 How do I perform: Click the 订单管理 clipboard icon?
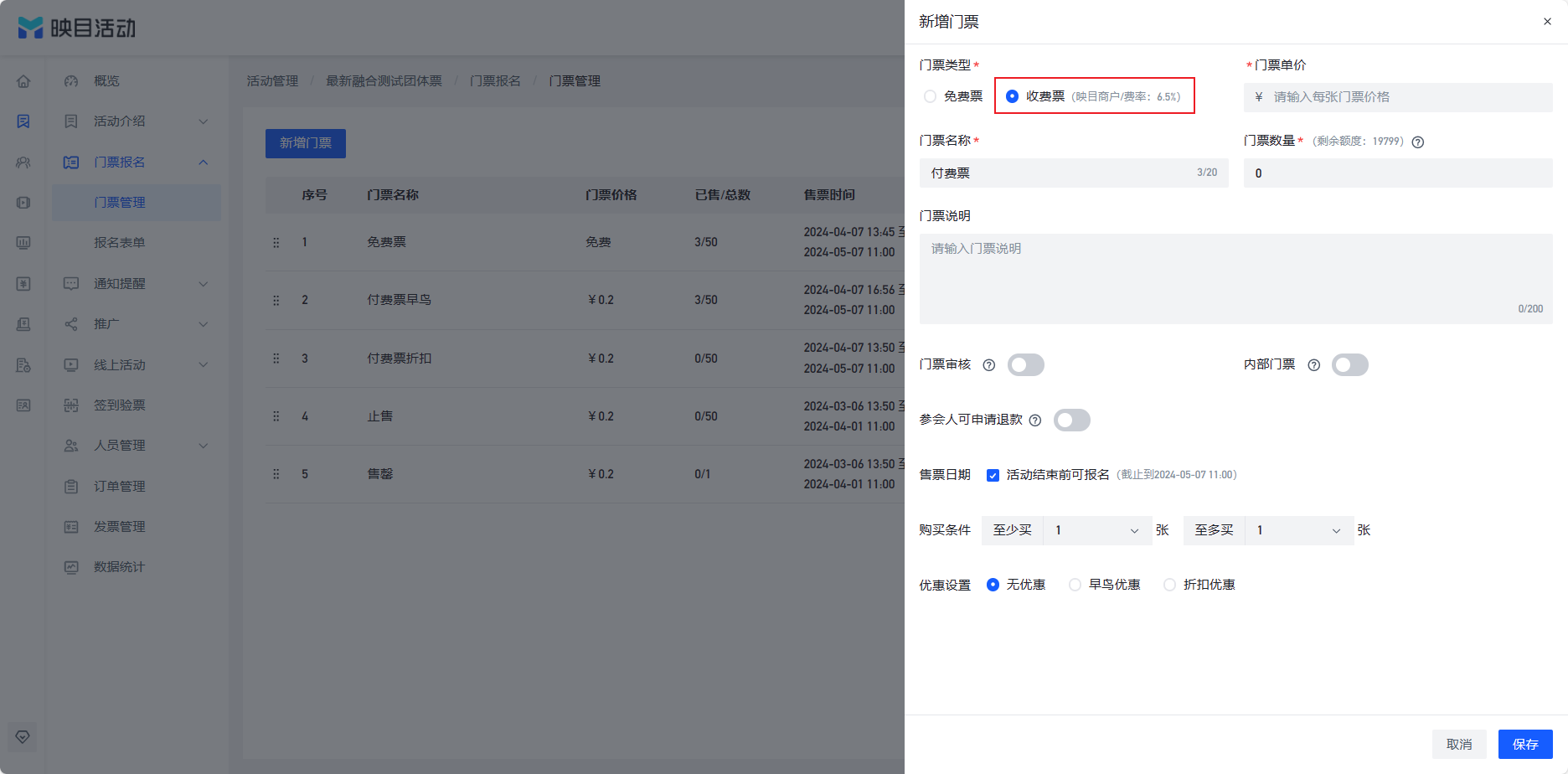(71, 487)
